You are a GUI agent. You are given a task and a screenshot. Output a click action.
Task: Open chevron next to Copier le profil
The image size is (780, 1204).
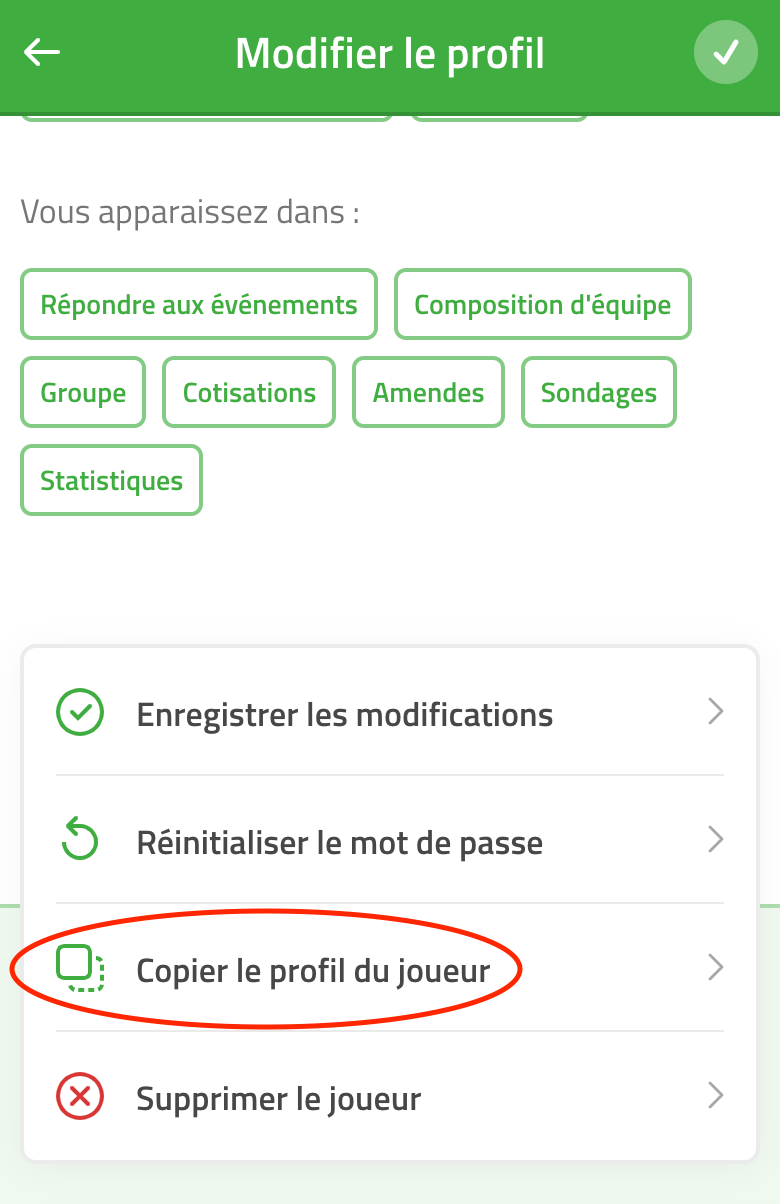pyautogui.click(x=715, y=968)
